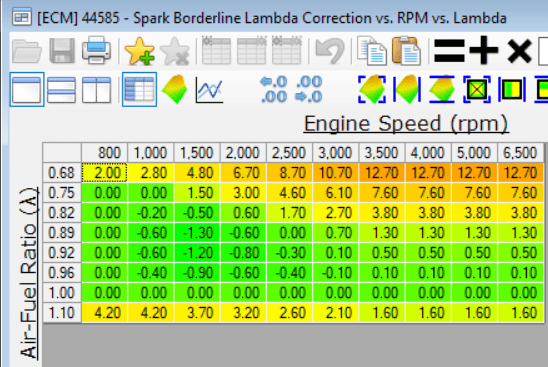548x367 pixels.
Task: Click window table icon in title bar
Action: 22,17
